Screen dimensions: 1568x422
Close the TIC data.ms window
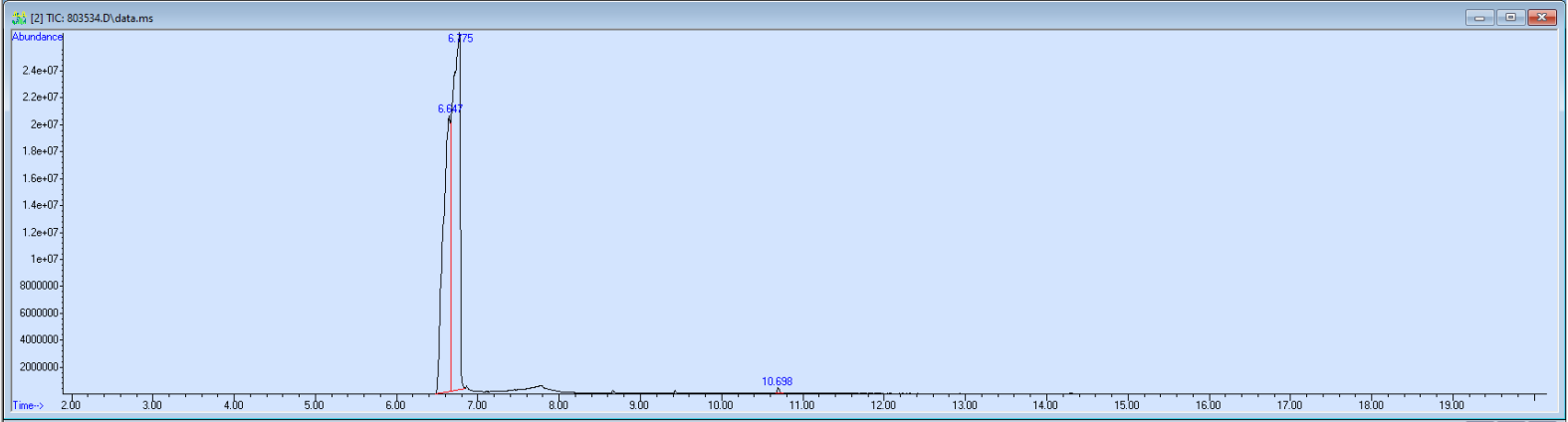pos(1542,18)
